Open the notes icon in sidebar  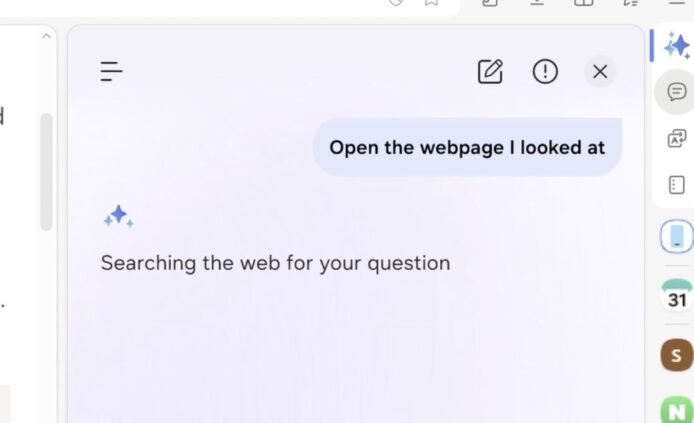[677, 185]
